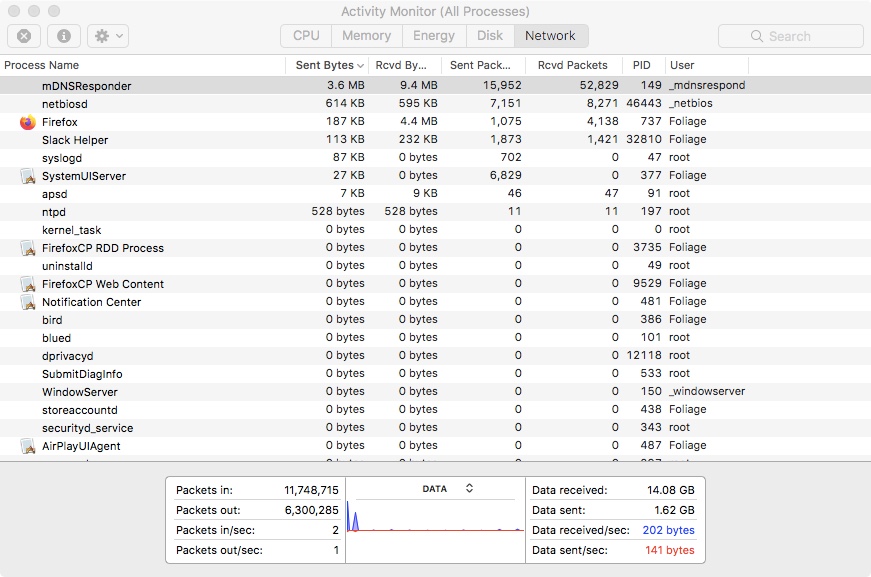Sort by User column header
The width and height of the screenshot is (871, 577).
coord(707,65)
